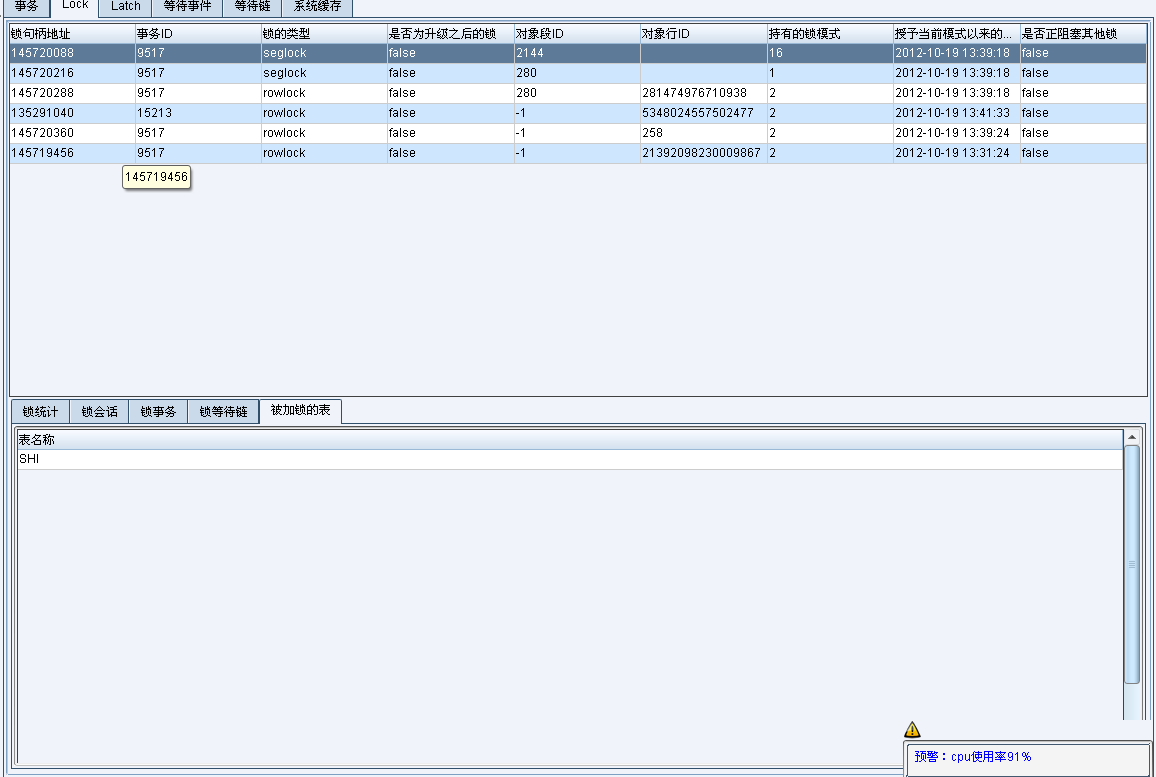Open the 等待链 tab
The width and height of the screenshot is (1156, 777).
pyautogui.click(x=252, y=6)
